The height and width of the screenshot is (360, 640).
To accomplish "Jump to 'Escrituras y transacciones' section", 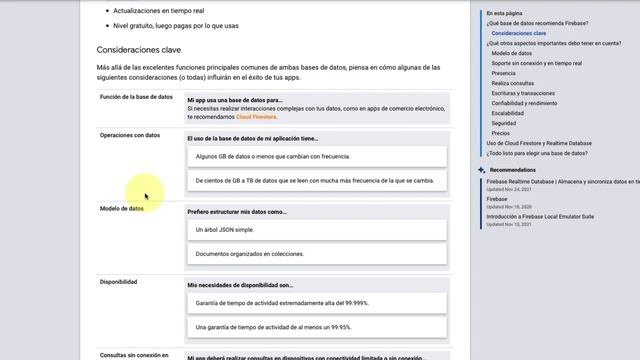I will point(523,93).
